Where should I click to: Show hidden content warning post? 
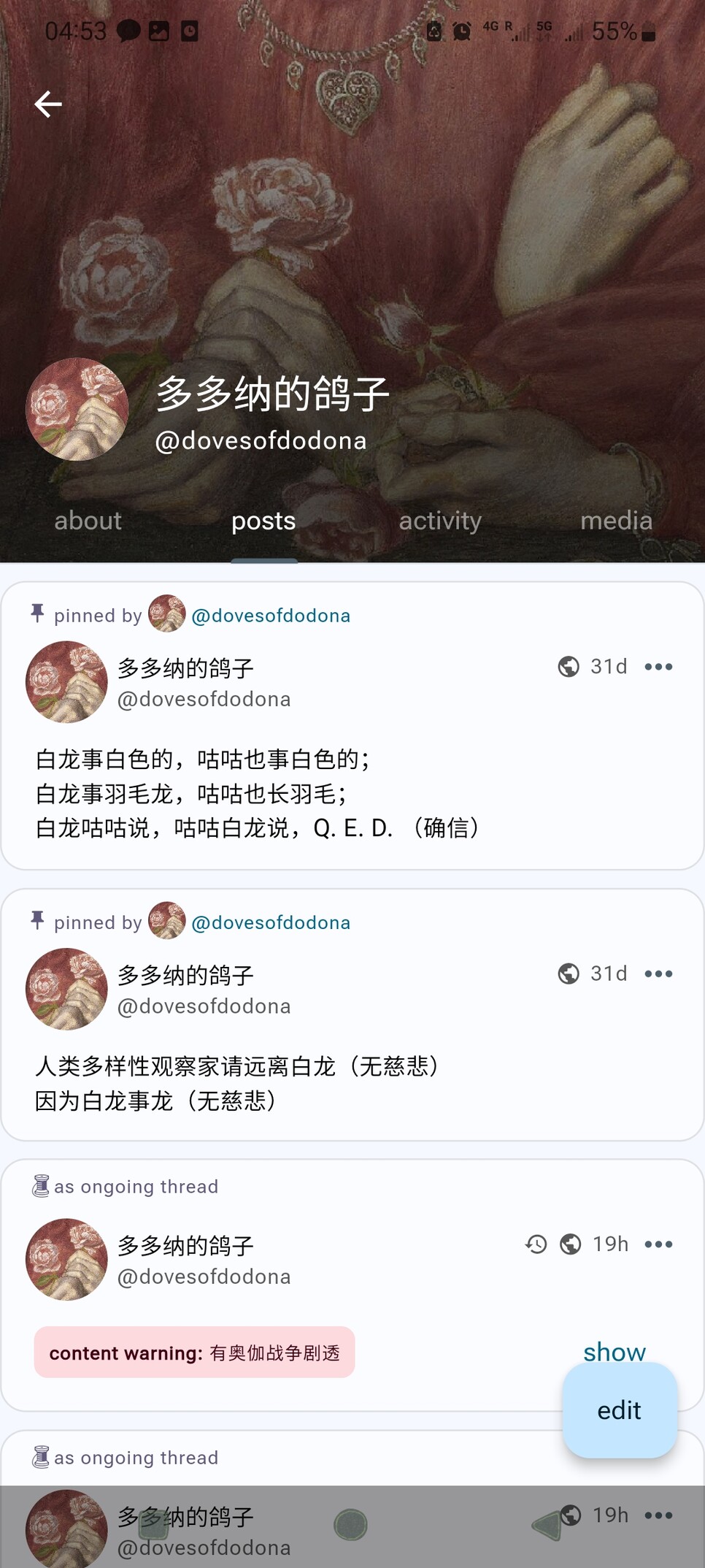coord(615,1352)
